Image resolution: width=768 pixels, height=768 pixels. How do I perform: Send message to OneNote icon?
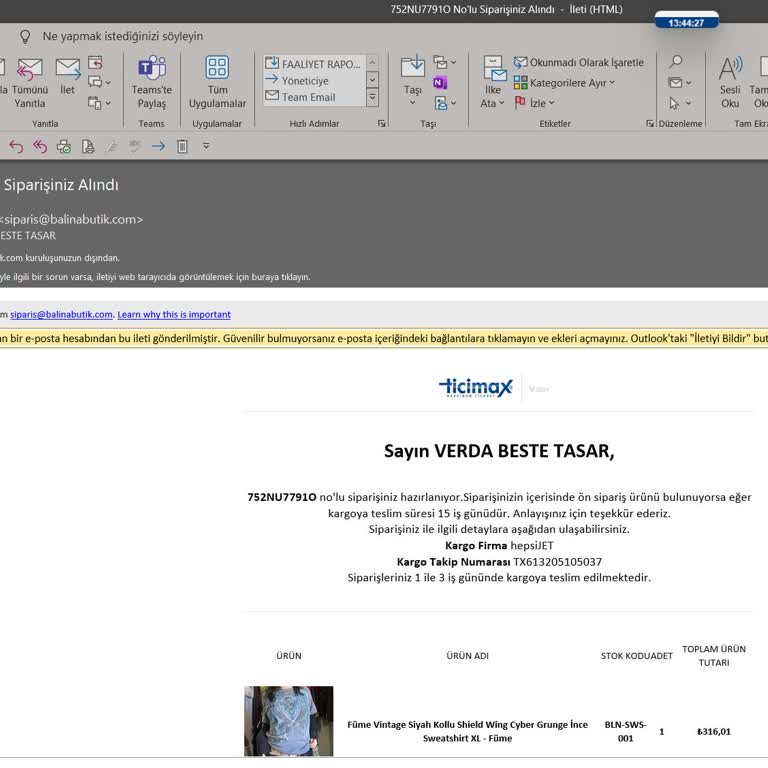tap(440, 83)
